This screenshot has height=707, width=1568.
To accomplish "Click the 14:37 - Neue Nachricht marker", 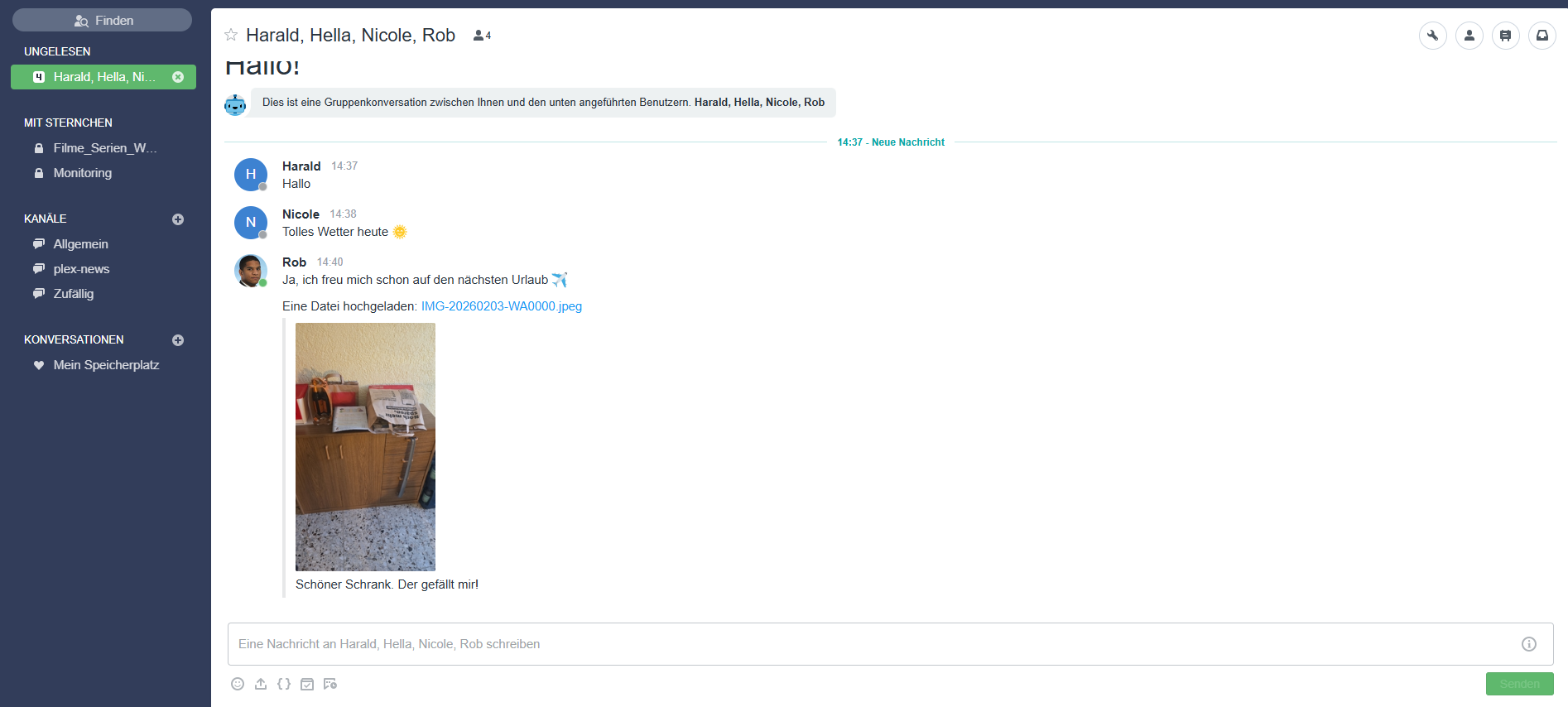I will pyautogui.click(x=891, y=142).
